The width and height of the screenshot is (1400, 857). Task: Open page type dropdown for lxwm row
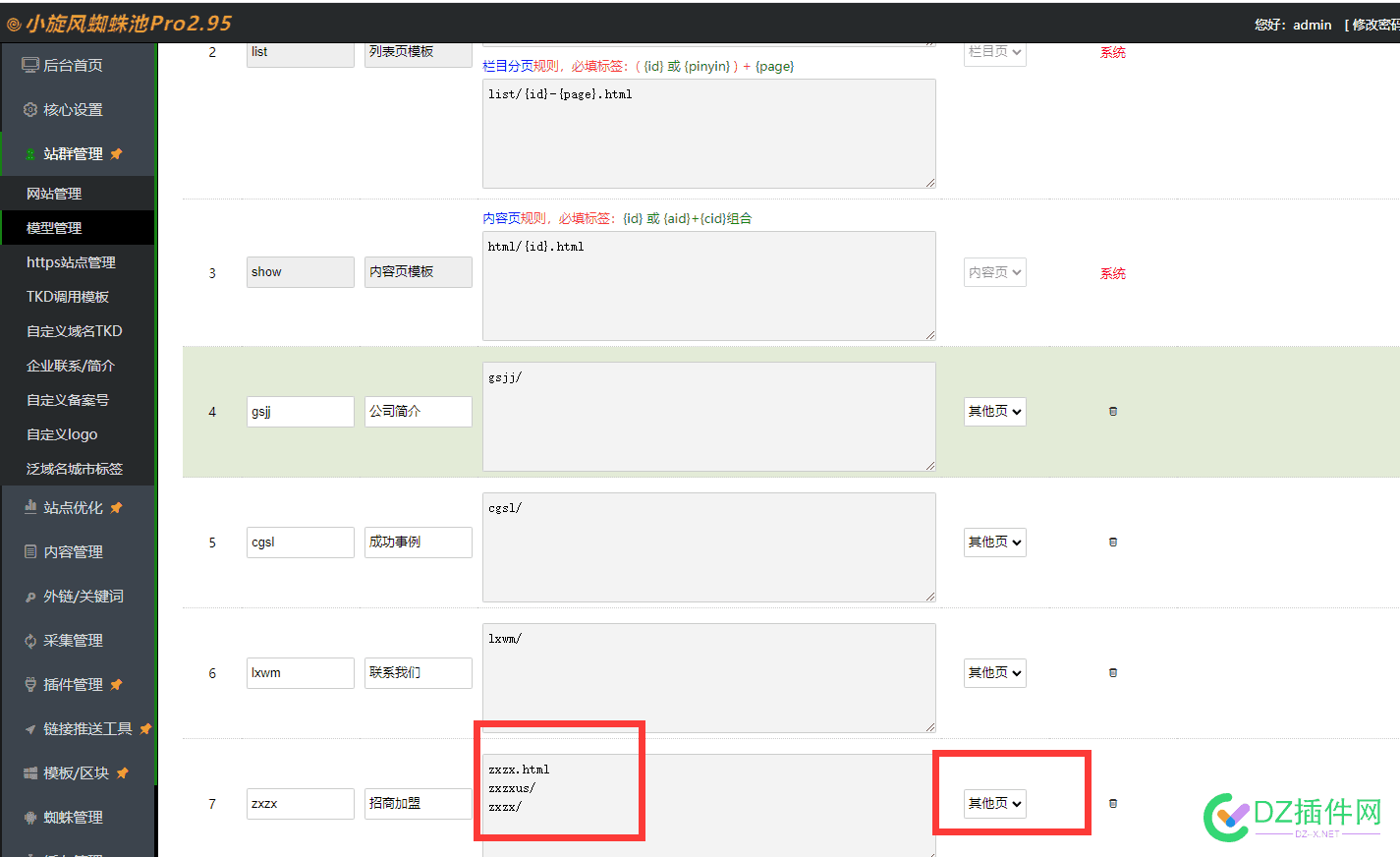tap(994, 673)
